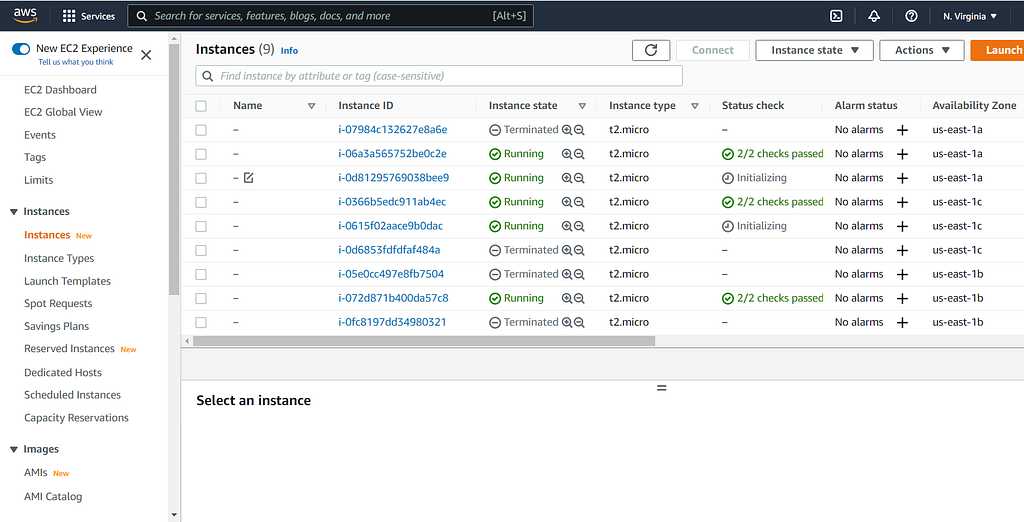This screenshot has height=522, width=1024.
Task: Click the Connect button
Action: click(712, 50)
